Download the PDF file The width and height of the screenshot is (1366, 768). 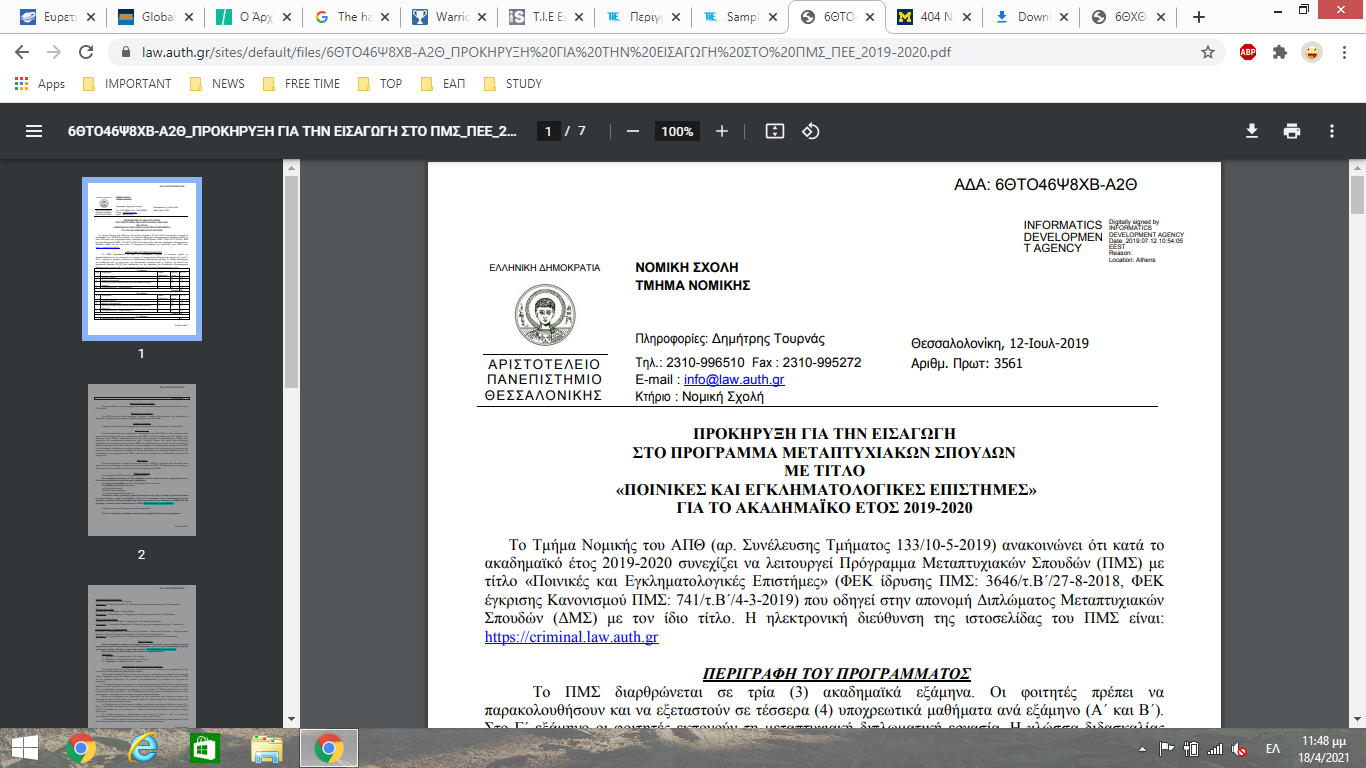click(x=1251, y=131)
